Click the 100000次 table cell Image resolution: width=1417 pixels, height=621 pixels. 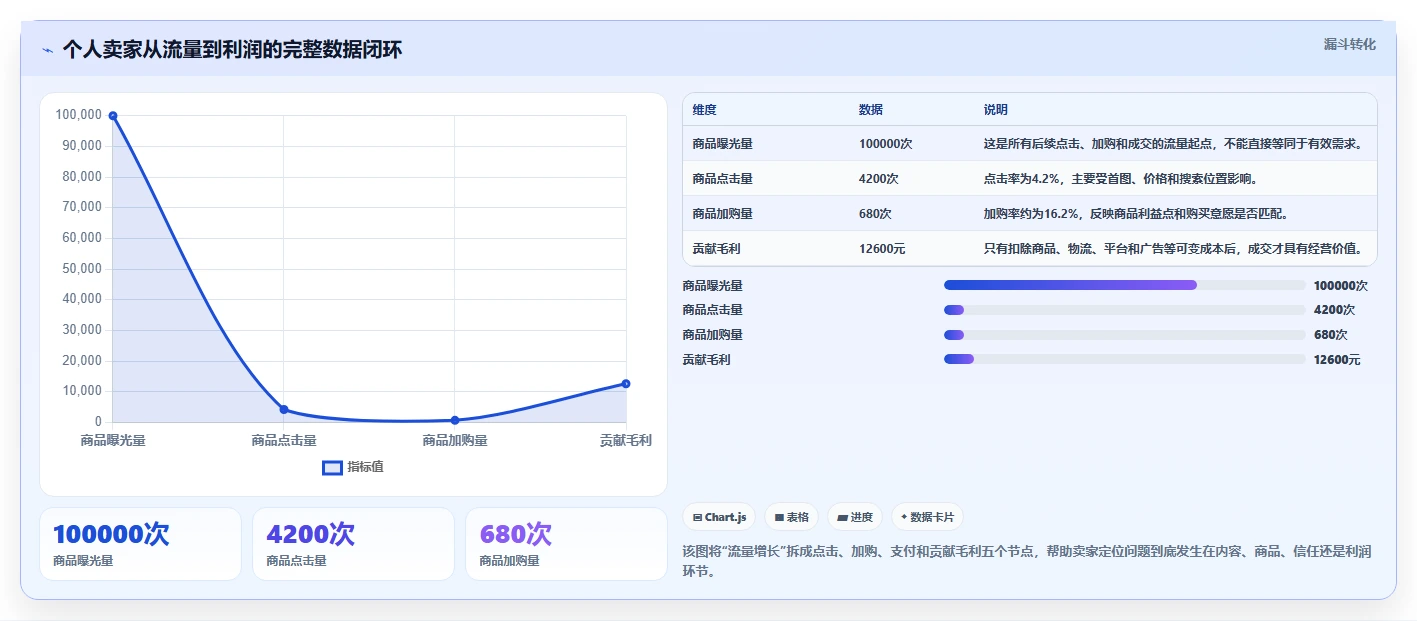click(886, 144)
